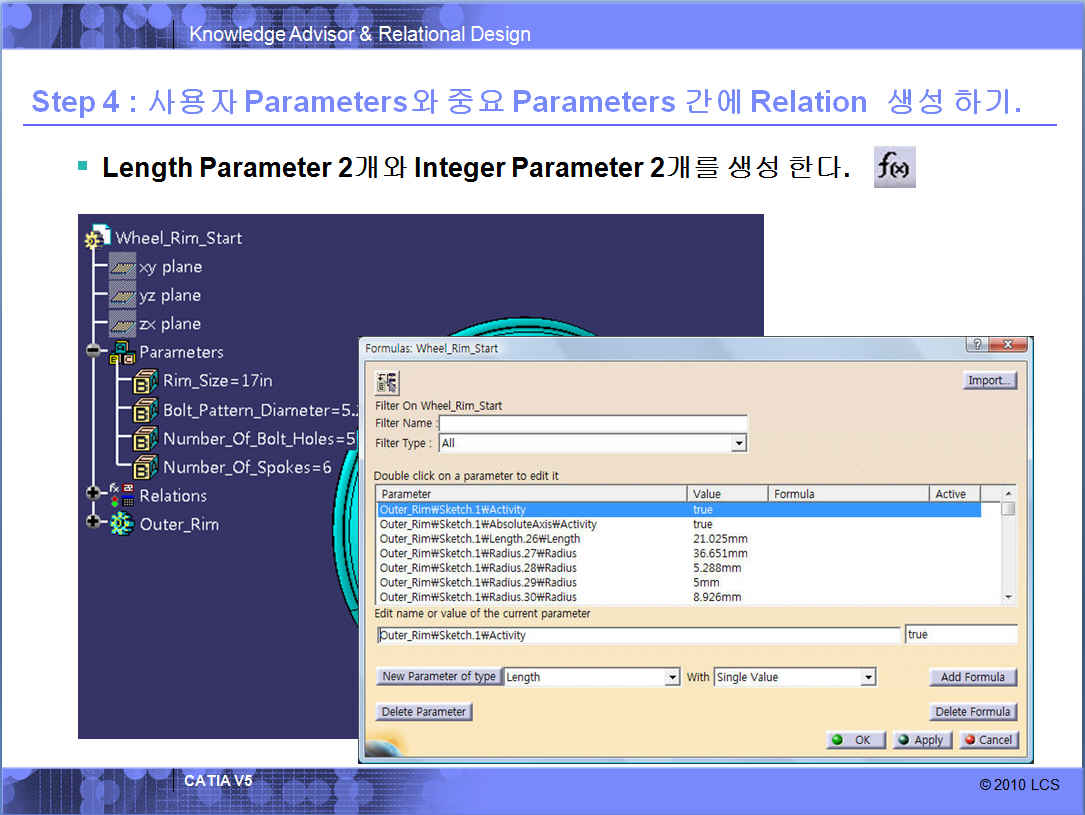Expand the Relations tree node
This screenshot has height=815, width=1085.
tap(94, 494)
